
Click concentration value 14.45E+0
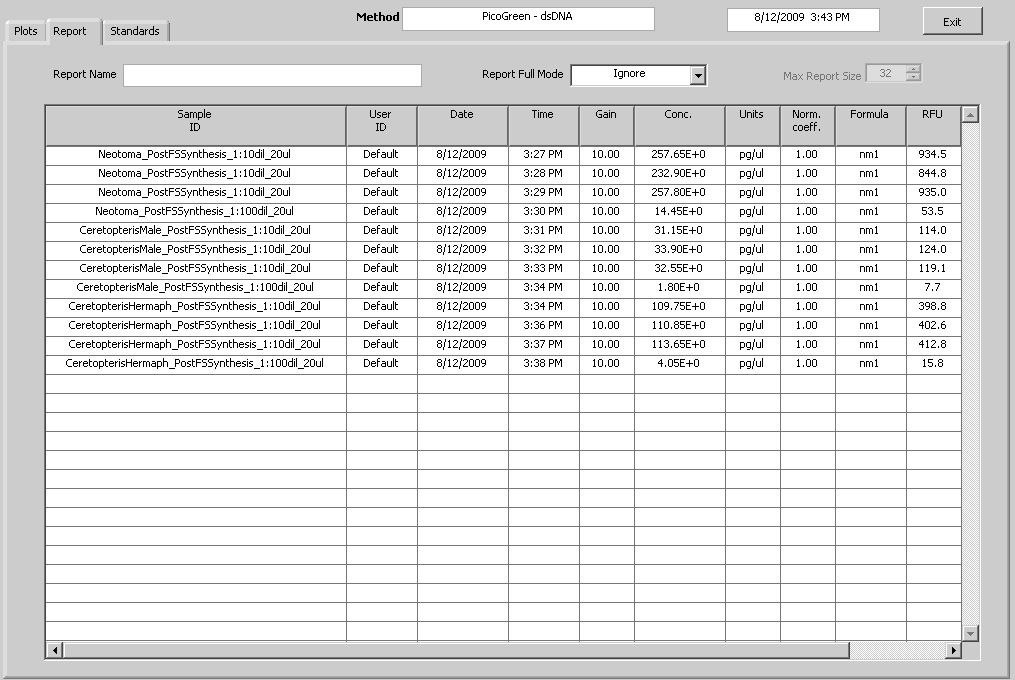tap(679, 212)
